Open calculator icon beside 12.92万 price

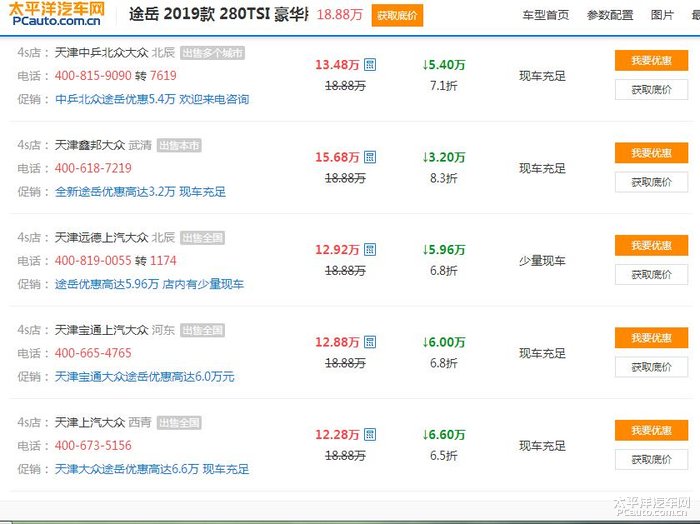click(x=370, y=250)
